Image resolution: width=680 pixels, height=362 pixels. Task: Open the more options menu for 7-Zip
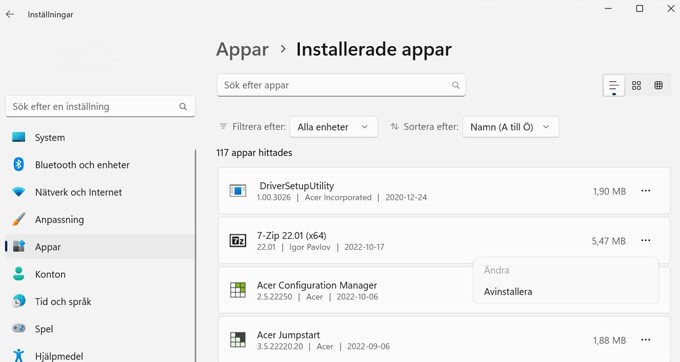[646, 240]
